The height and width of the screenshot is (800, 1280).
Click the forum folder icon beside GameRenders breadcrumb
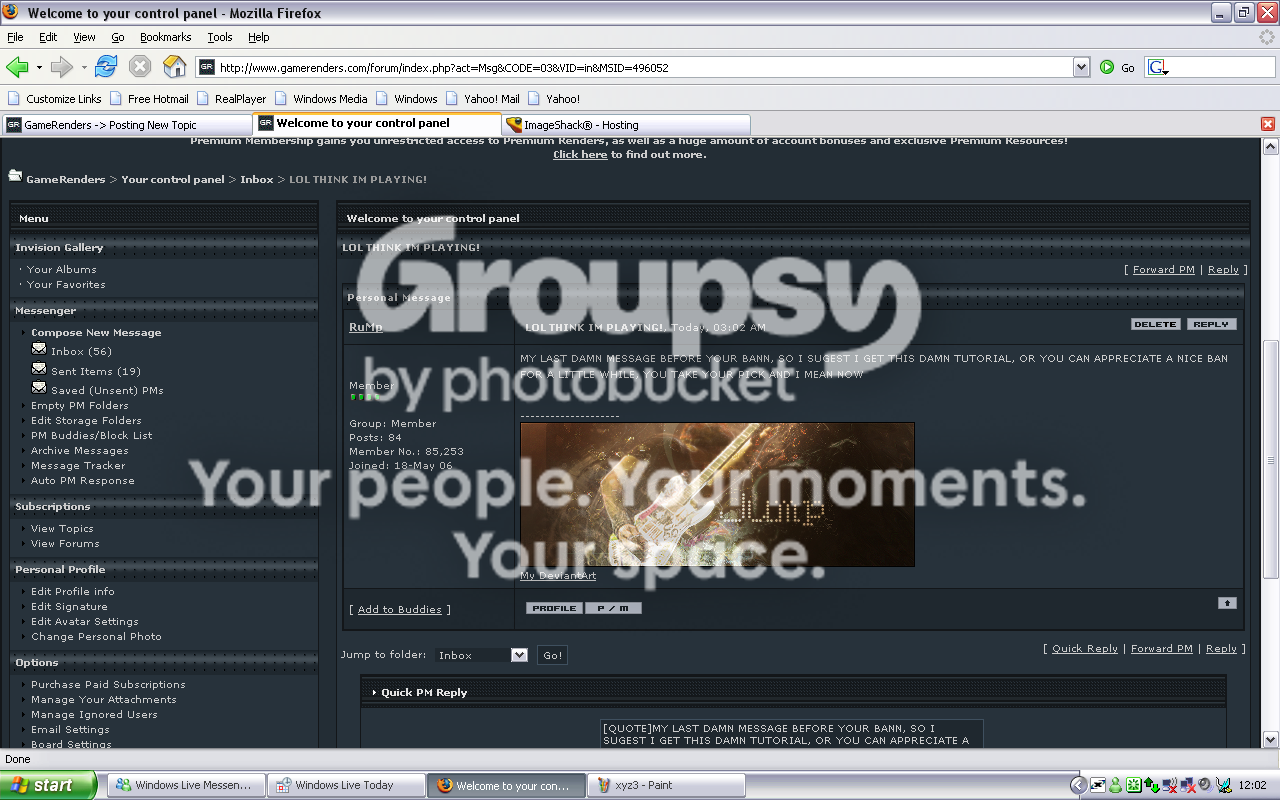coord(15,176)
